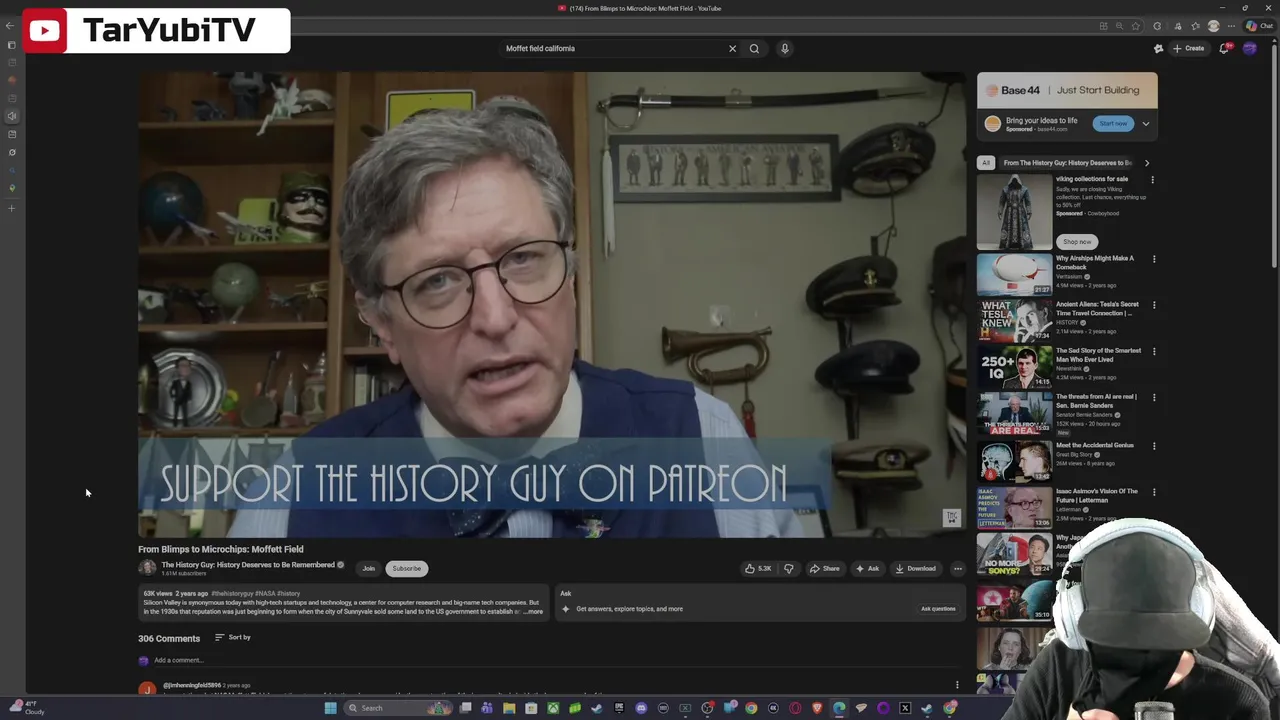Open more actions menu beside Download

point(957,568)
